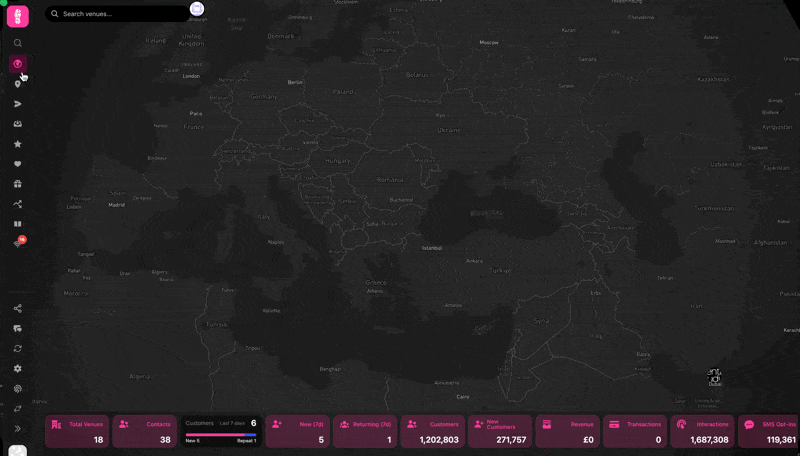The width and height of the screenshot is (800, 456).
Task: Select the Contacts stat card
Action: click(145, 432)
